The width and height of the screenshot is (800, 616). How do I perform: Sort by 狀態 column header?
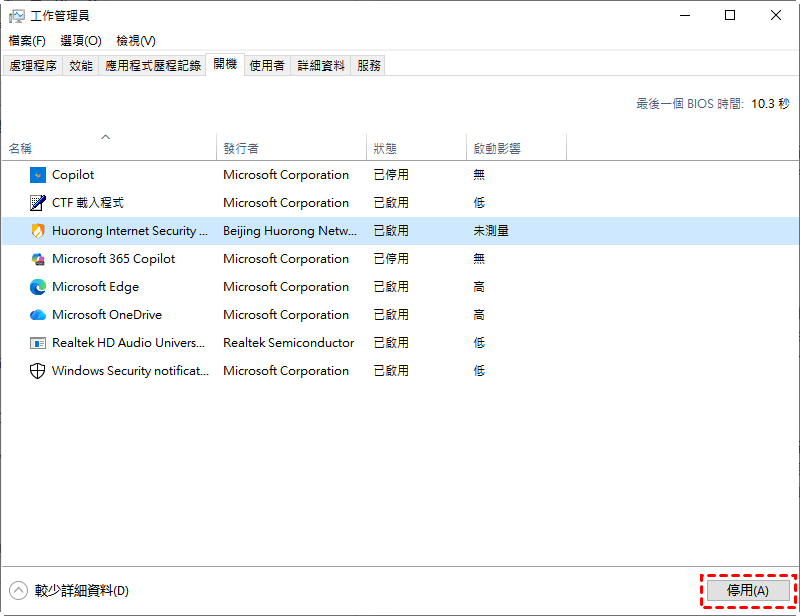[385, 148]
